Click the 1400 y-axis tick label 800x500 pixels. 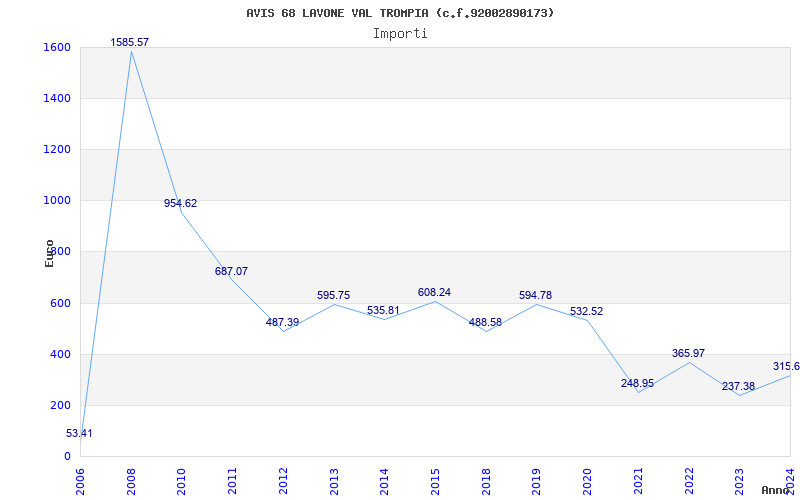pos(55,98)
